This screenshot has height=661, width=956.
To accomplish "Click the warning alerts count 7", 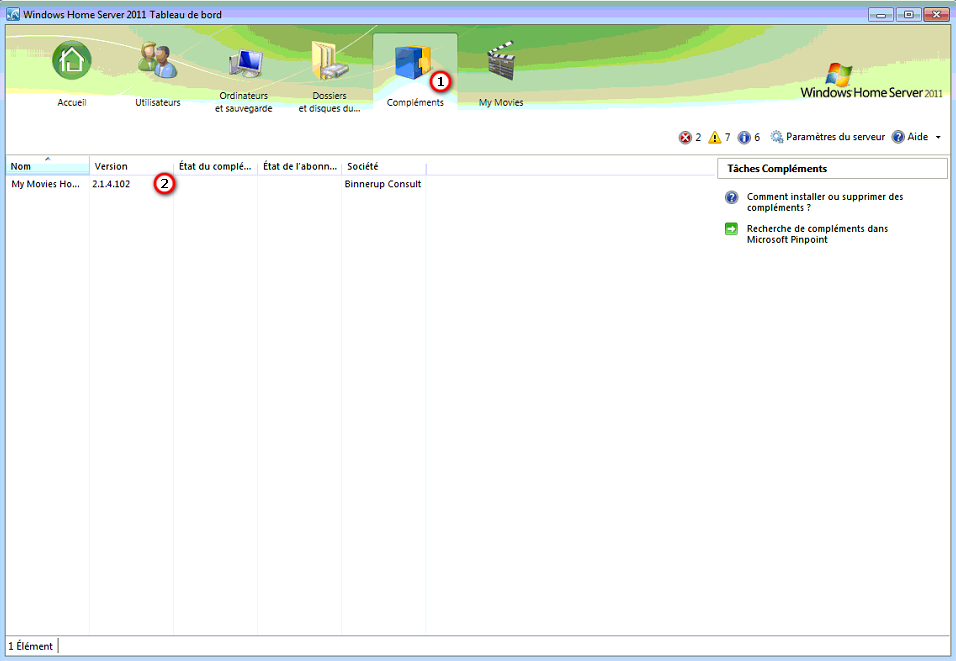I will [x=727, y=137].
